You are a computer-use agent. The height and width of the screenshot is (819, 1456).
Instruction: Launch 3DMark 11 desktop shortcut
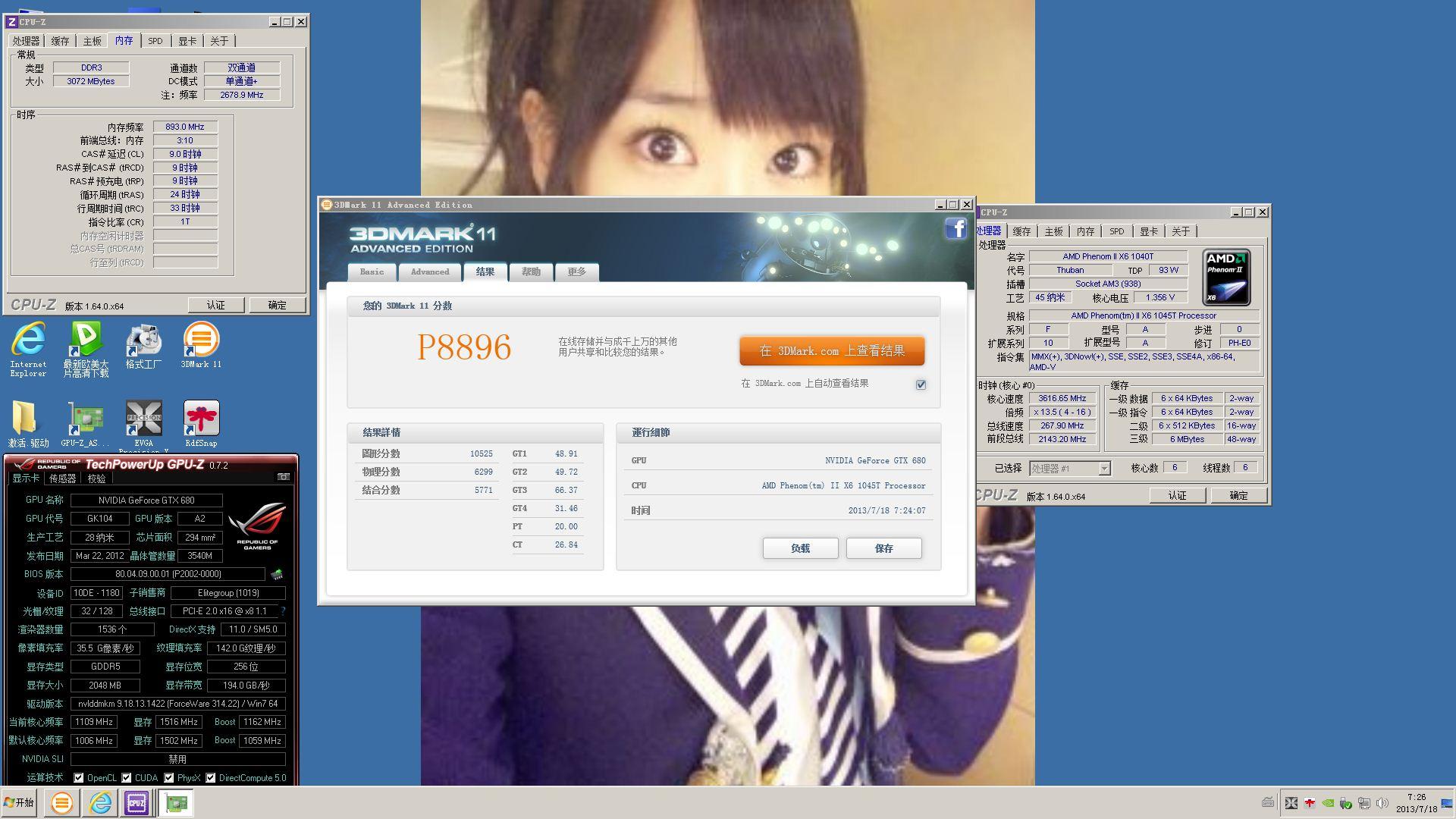201,346
